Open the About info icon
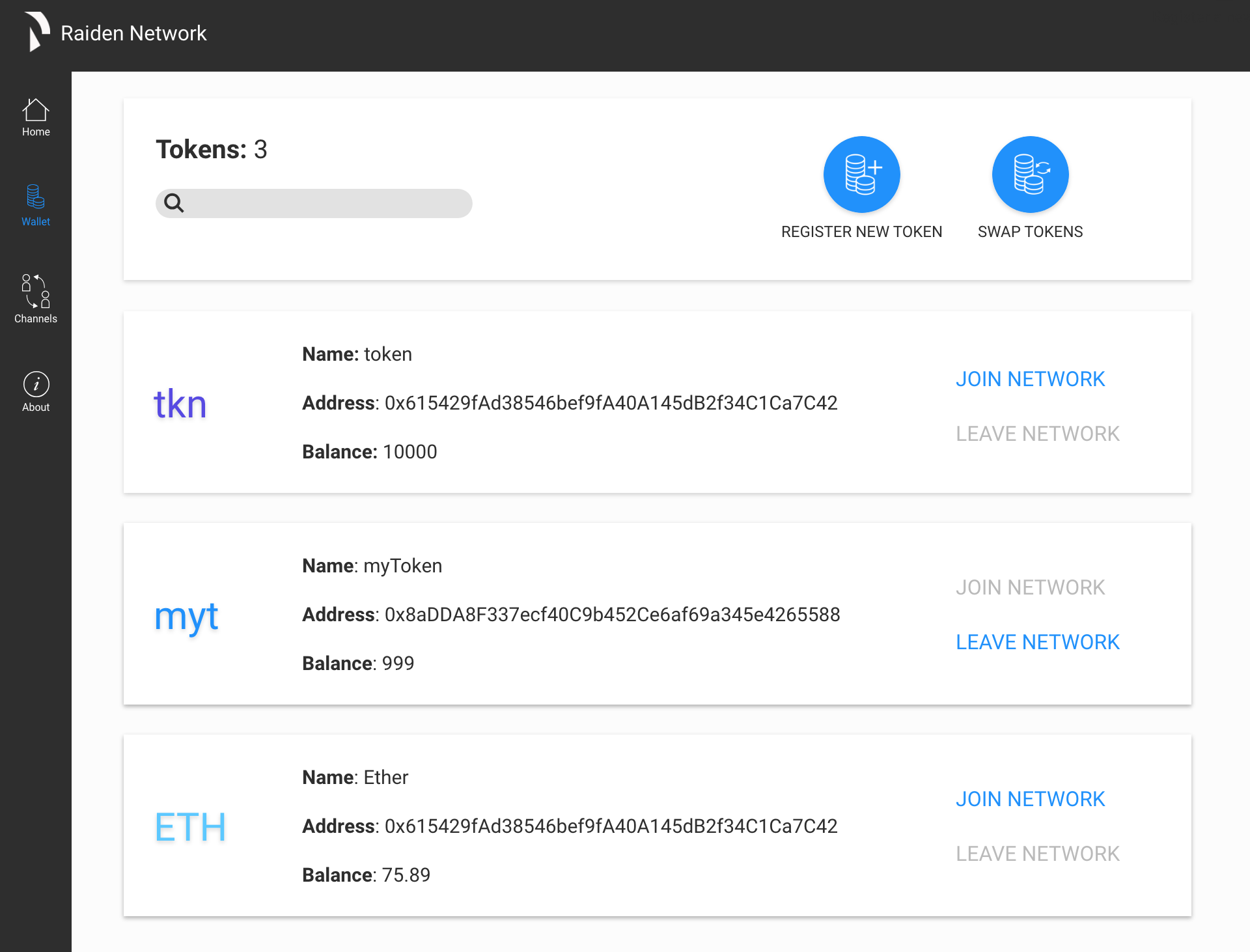 point(36,384)
